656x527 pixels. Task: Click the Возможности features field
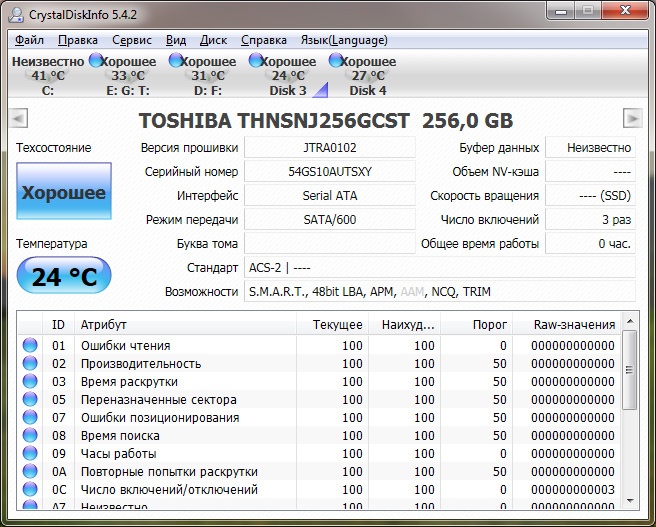click(x=440, y=292)
